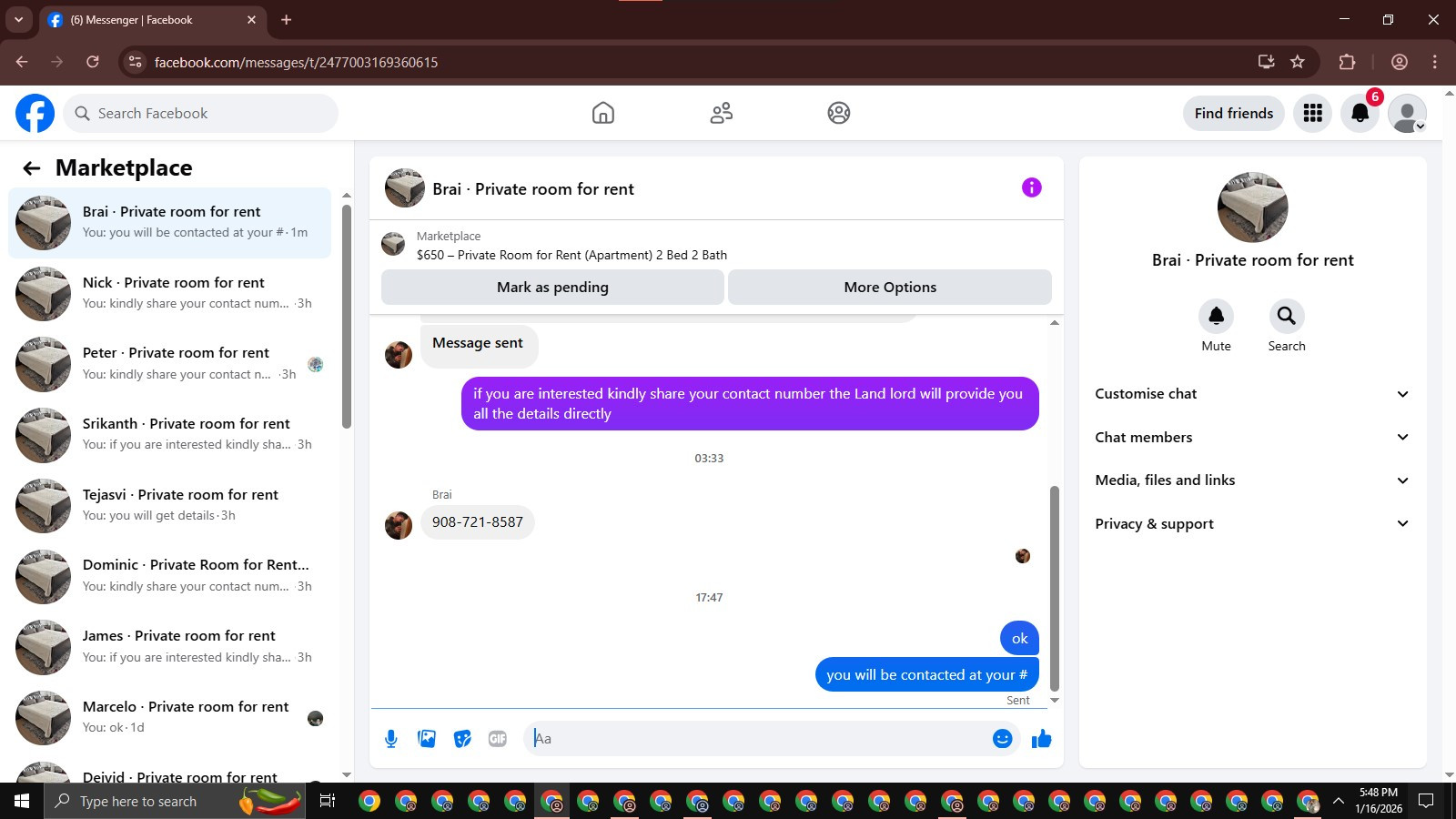
Task: Click the Search Facebook input field
Action: click(201, 113)
